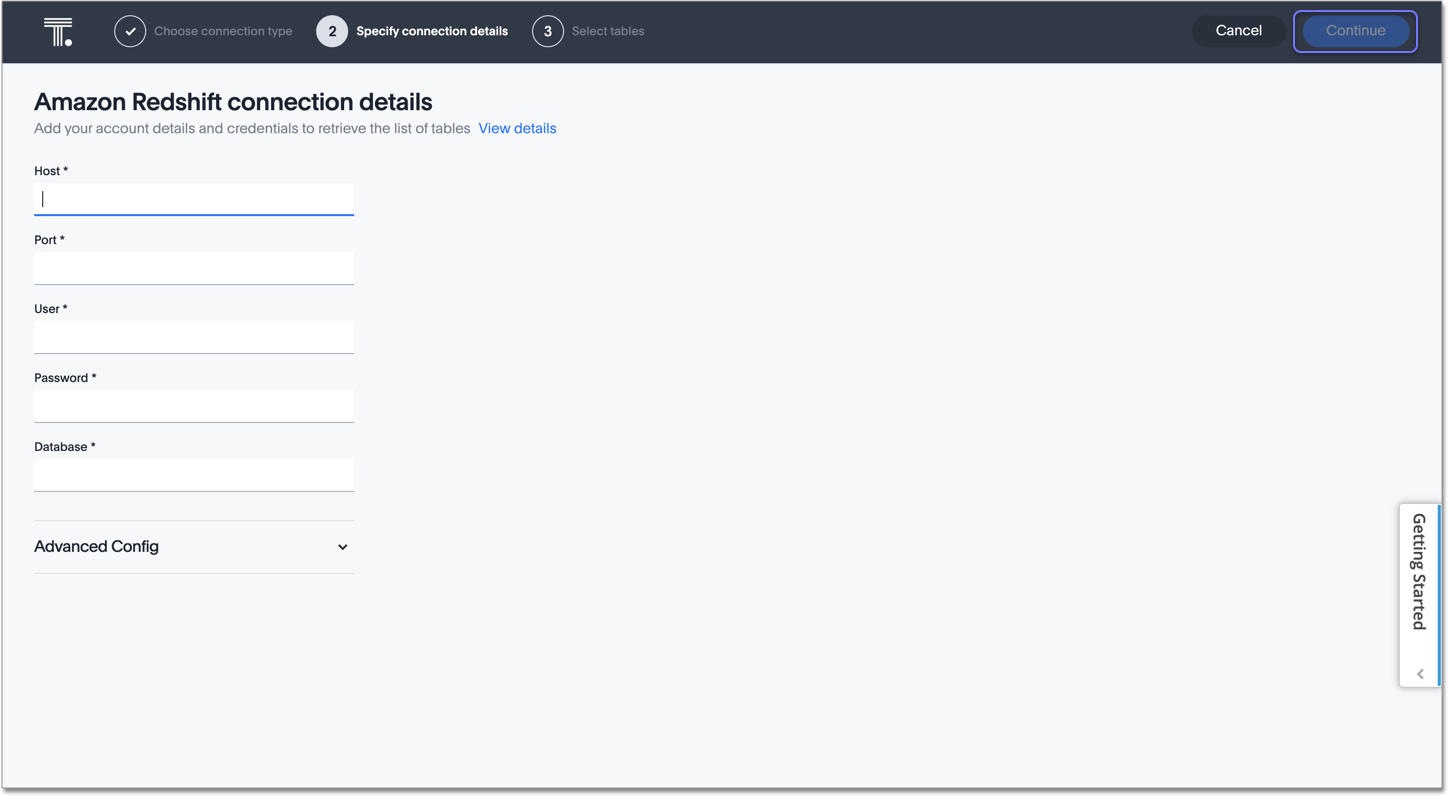Click the Advanced Config section title
This screenshot has height=796, width=1448.
97,547
